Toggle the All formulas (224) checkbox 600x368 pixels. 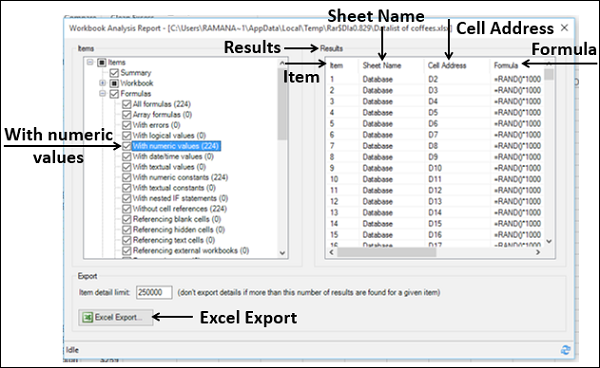coord(127,104)
